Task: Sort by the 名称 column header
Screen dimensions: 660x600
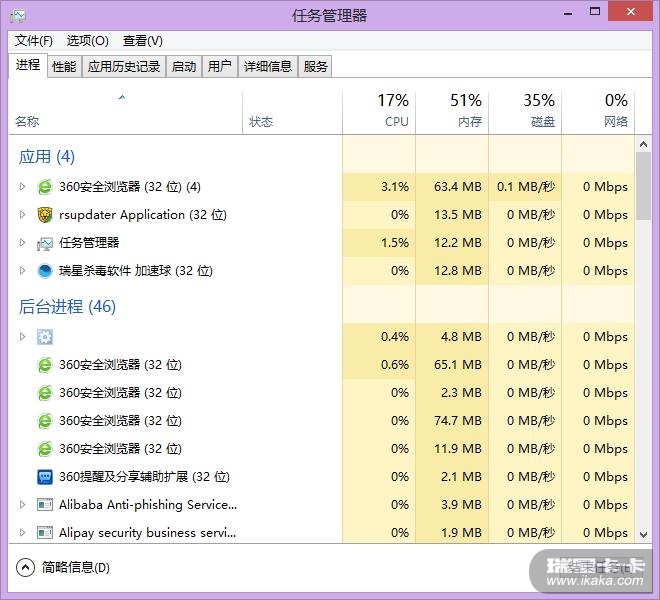Action: point(125,112)
